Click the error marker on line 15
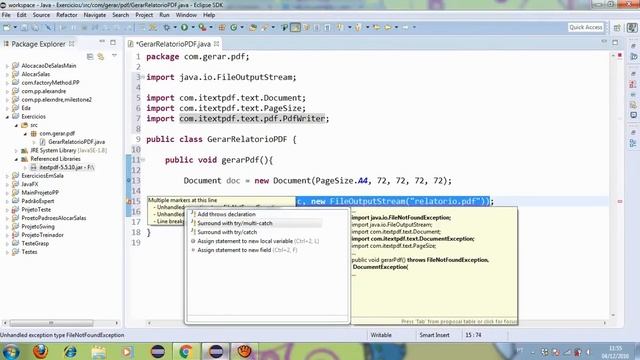640x360 pixels. click(129, 201)
